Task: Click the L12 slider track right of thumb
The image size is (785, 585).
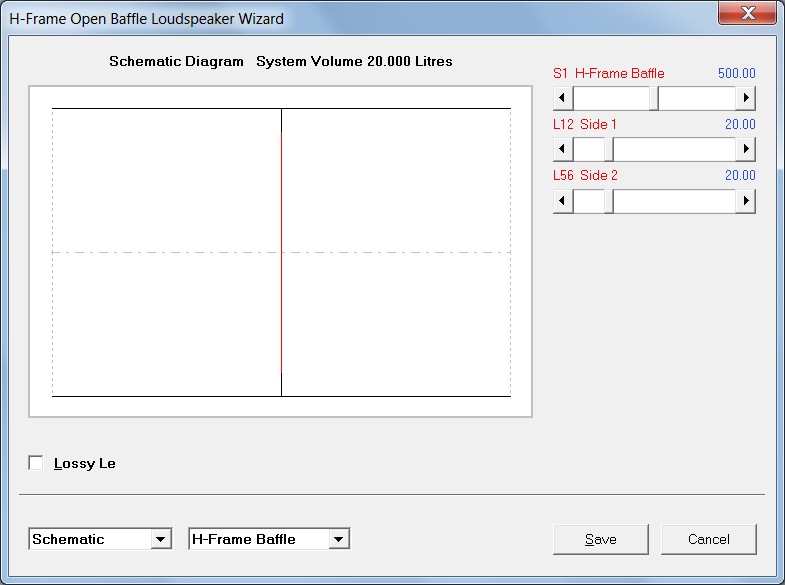Action: 674,149
